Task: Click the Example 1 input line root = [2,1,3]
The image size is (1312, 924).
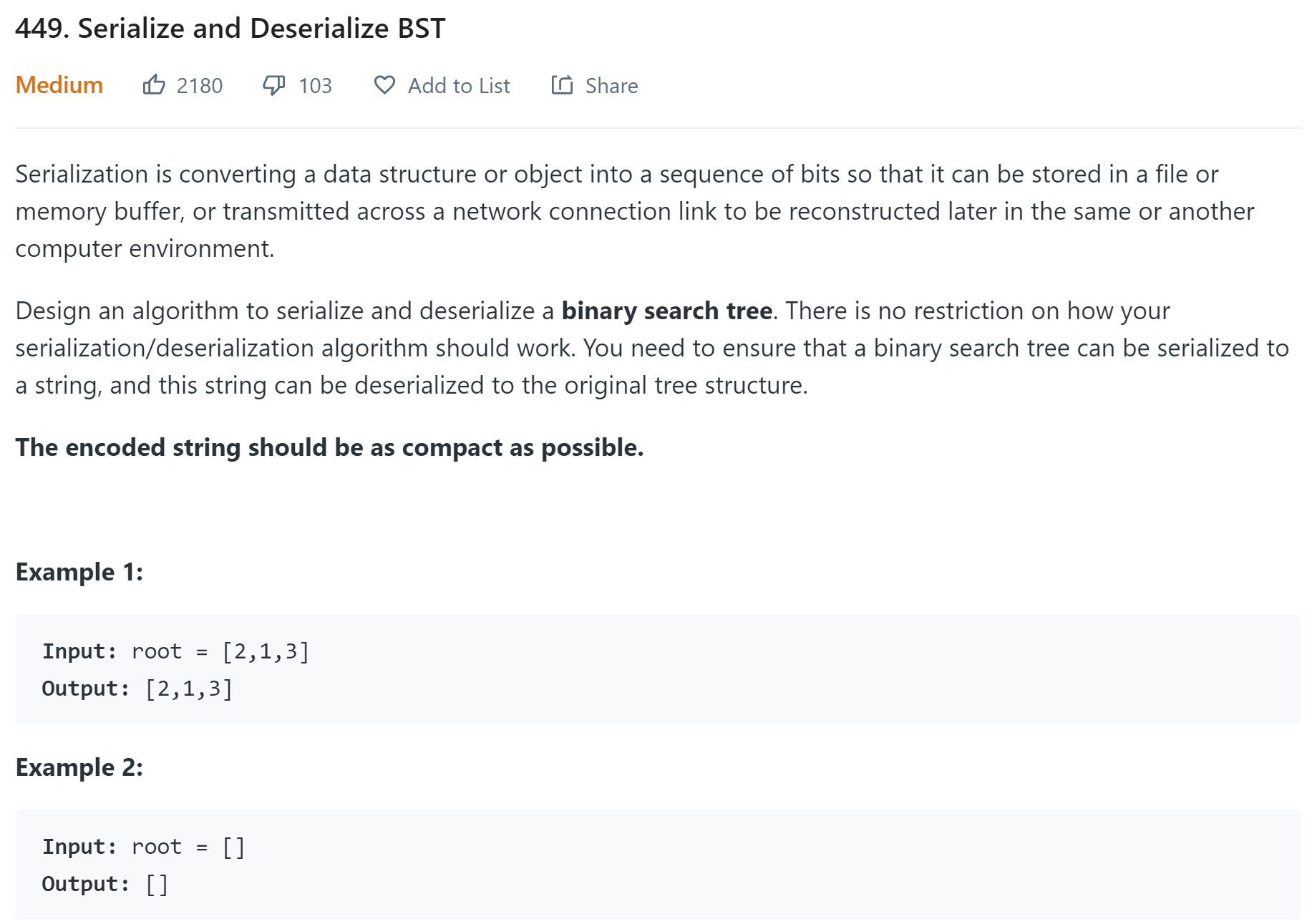Action: (x=175, y=651)
